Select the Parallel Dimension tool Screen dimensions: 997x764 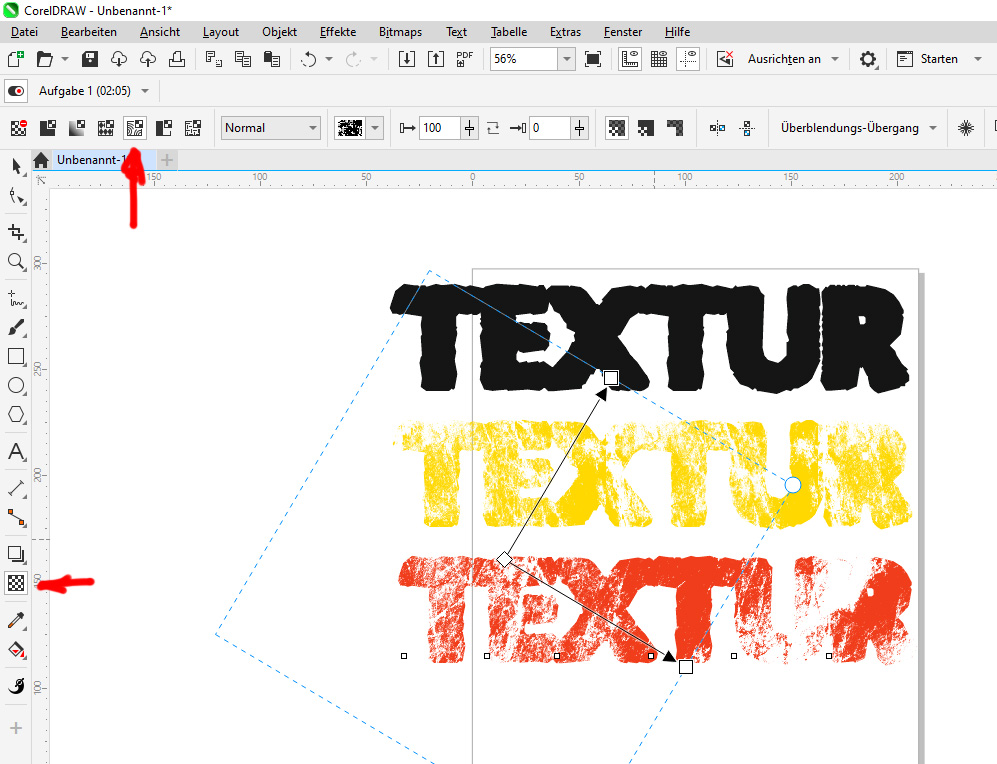(x=17, y=488)
